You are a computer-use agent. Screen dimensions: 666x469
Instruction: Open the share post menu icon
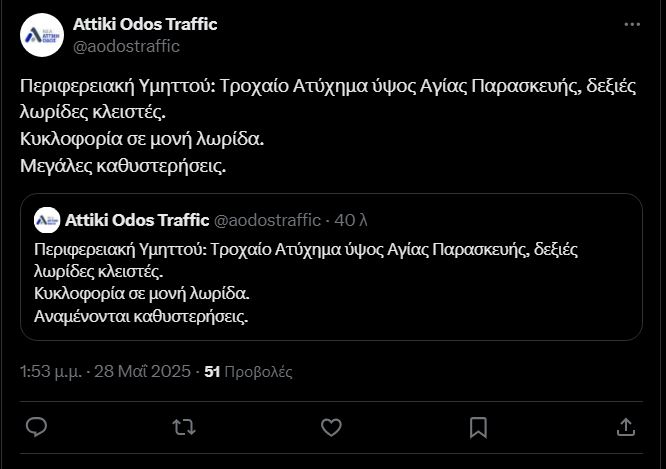click(626, 427)
